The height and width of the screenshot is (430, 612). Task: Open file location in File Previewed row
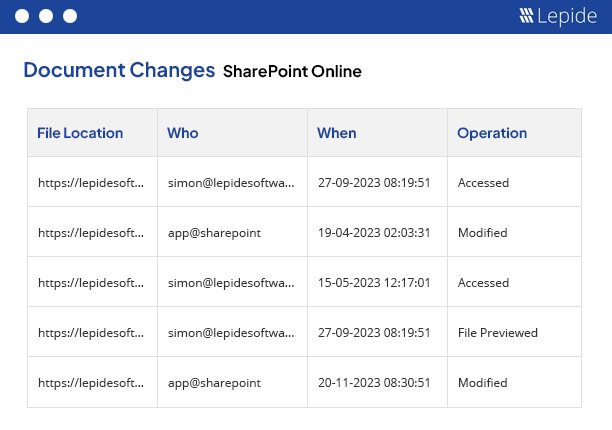(91, 333)
